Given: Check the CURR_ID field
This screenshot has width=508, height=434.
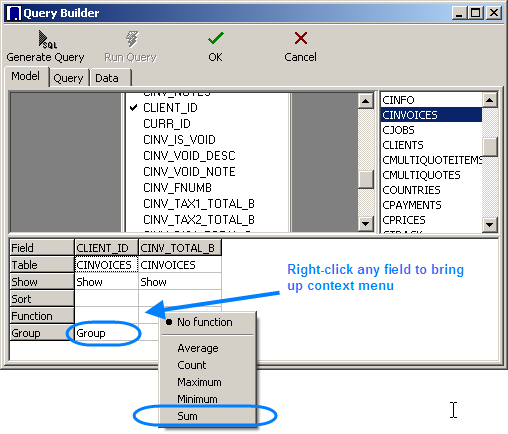Looking at the screenshot, I should click(x=167, y=124).
